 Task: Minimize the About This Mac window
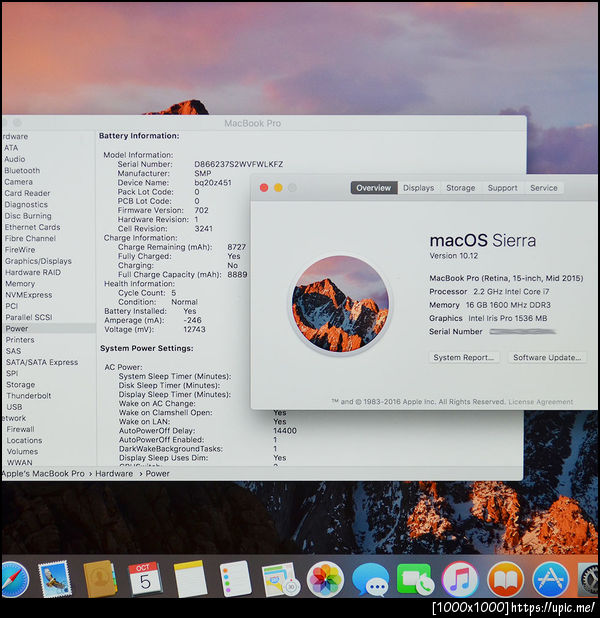point(278,188)
